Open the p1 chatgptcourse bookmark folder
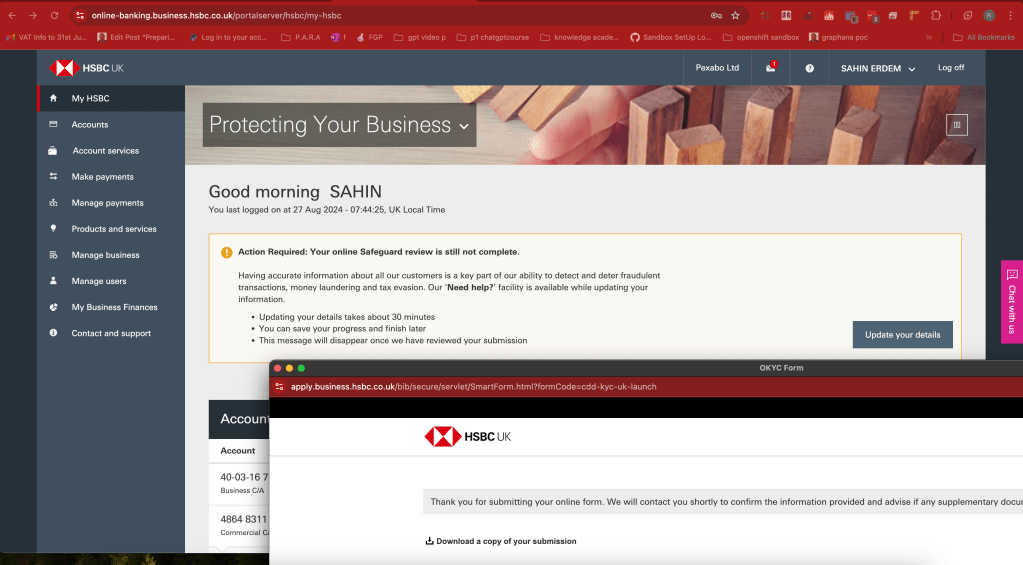The image size is (1023, 565). (493, 37)
